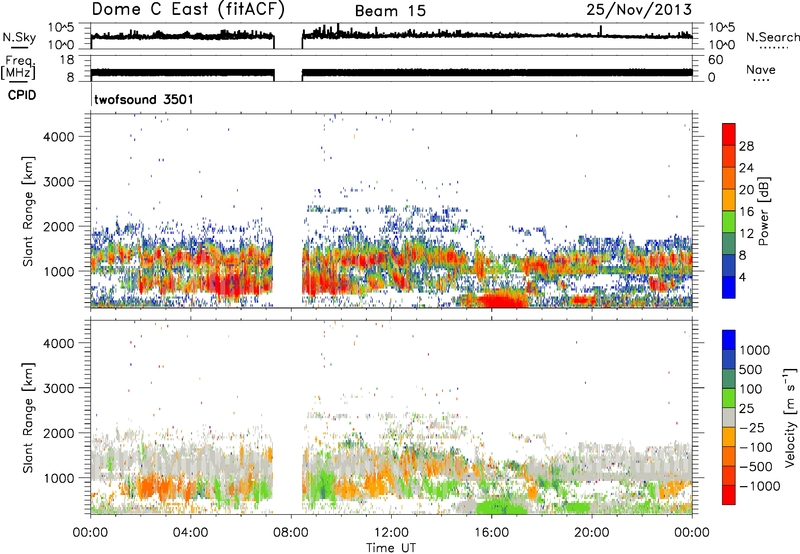Click the 'CPID' label
The width and height of the screenshot is (800, 554).
[x=21, y=95]
